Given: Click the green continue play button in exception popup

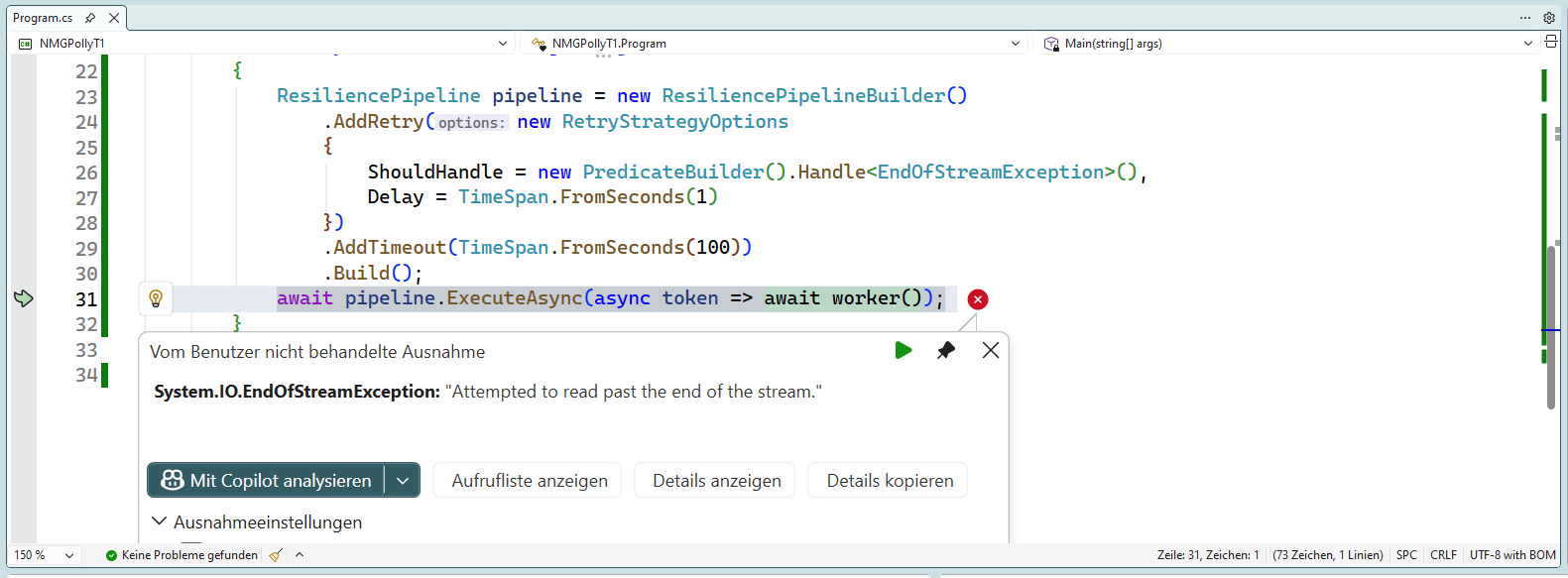Looking at the screenshot, I should 904,350.
